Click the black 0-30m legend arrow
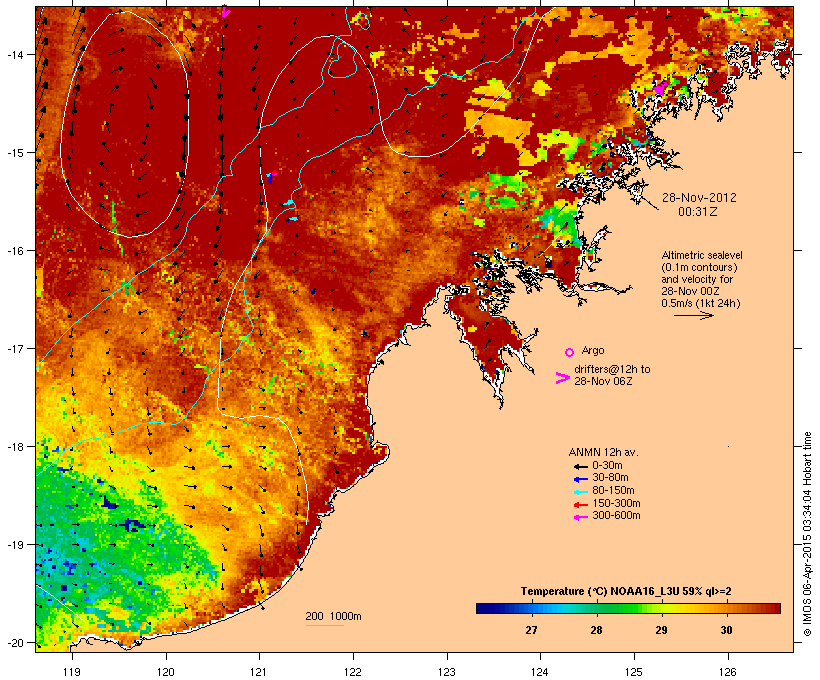Screen dimensions: 820x680 click(x=580, y=466)
